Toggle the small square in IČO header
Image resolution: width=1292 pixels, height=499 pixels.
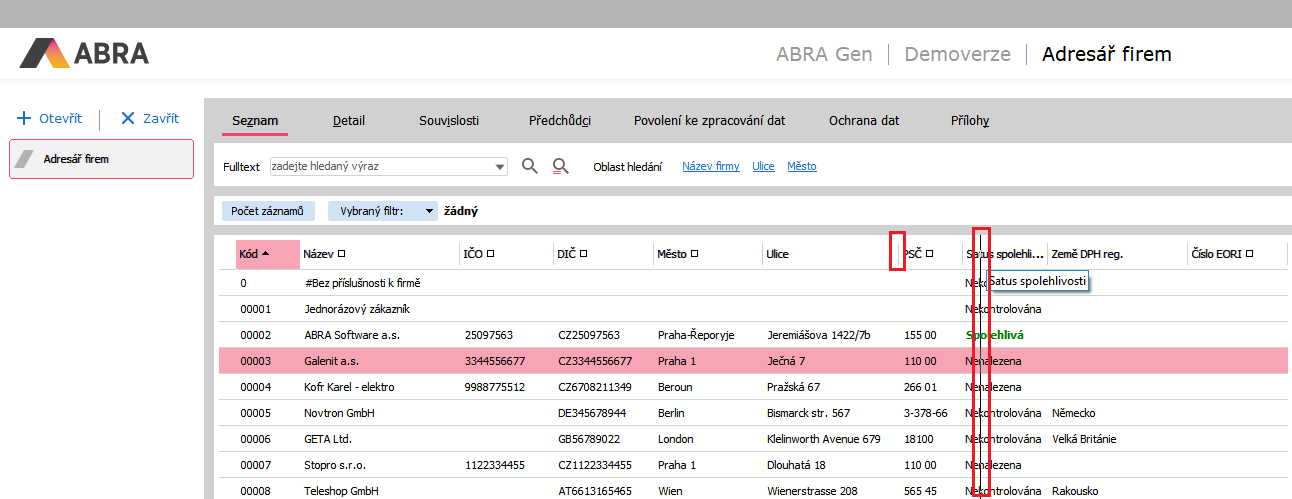(x=491, y=254)
